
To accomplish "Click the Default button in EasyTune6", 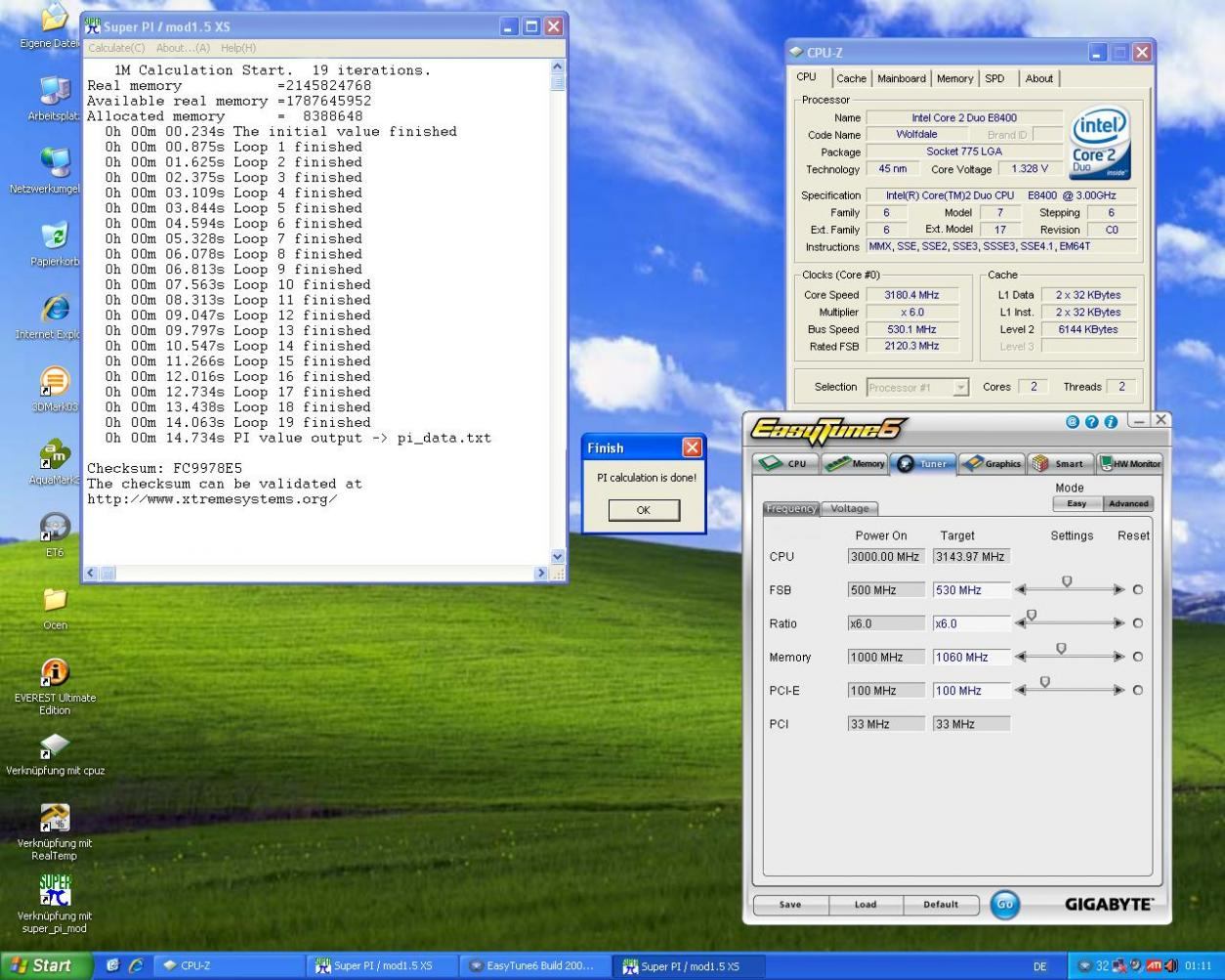I will click(941, 905).
